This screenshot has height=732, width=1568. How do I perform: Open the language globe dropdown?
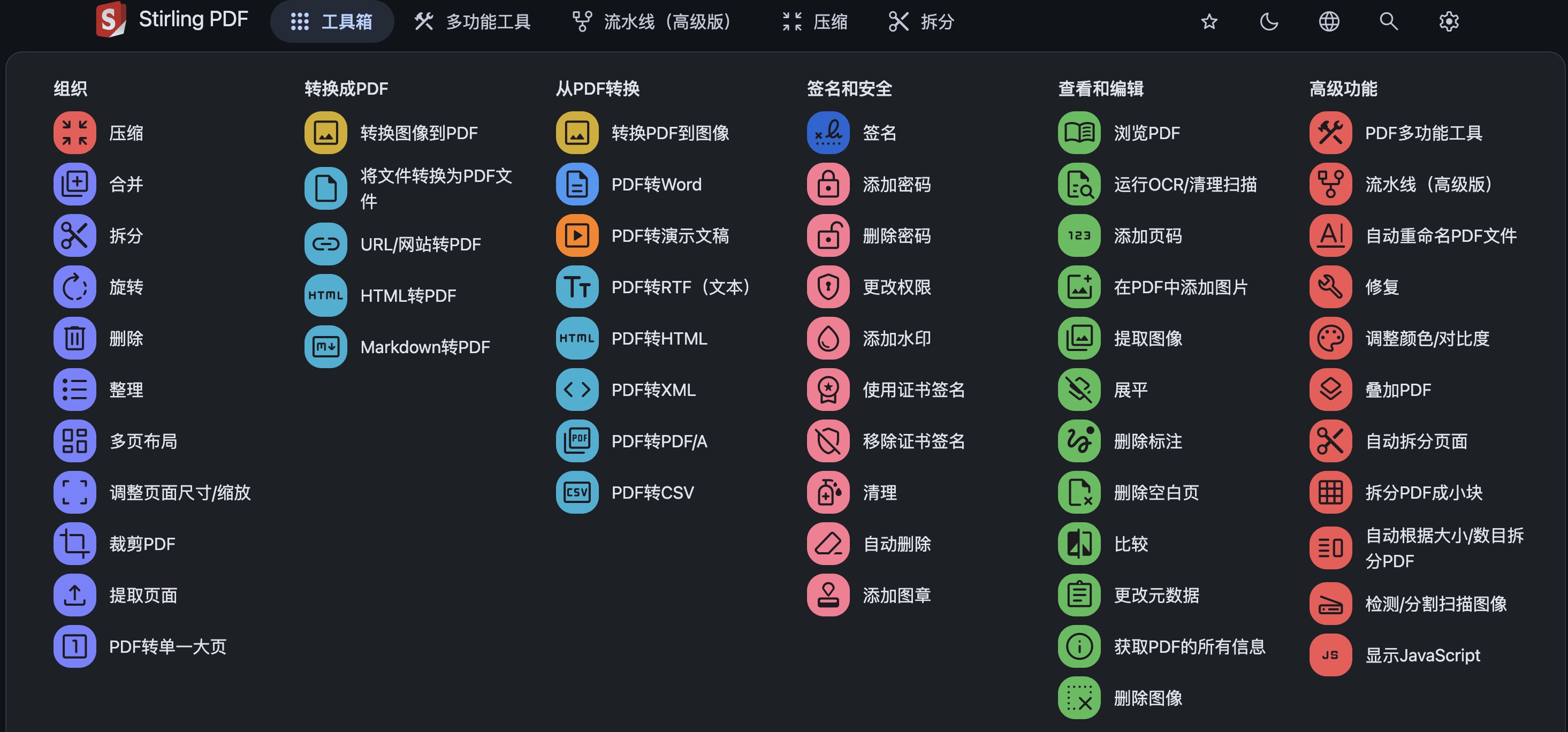[x=1329, y=22]
